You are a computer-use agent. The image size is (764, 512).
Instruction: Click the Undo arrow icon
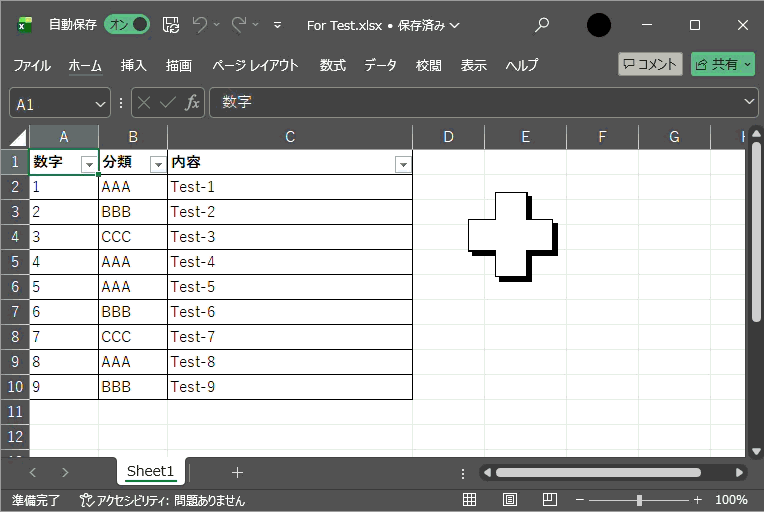click(x=200, y=25)
